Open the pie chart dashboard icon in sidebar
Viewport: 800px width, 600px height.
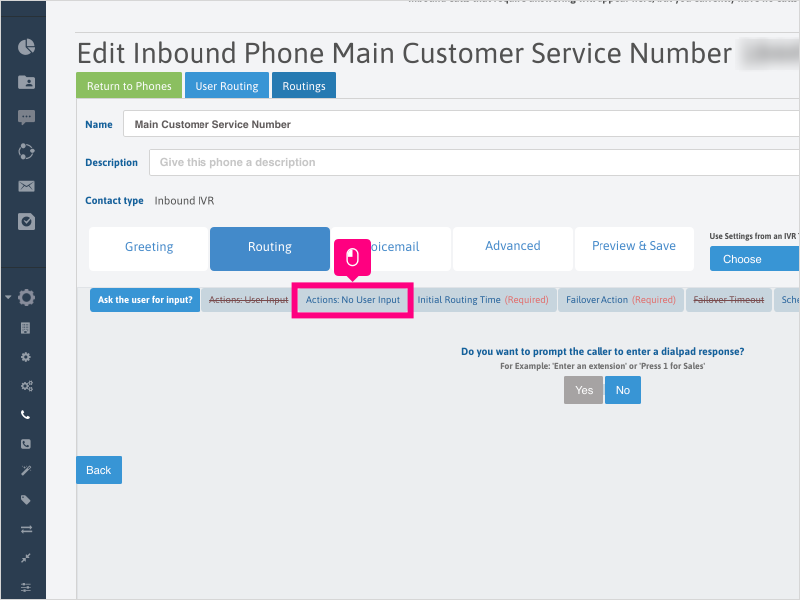click(27, 47)
